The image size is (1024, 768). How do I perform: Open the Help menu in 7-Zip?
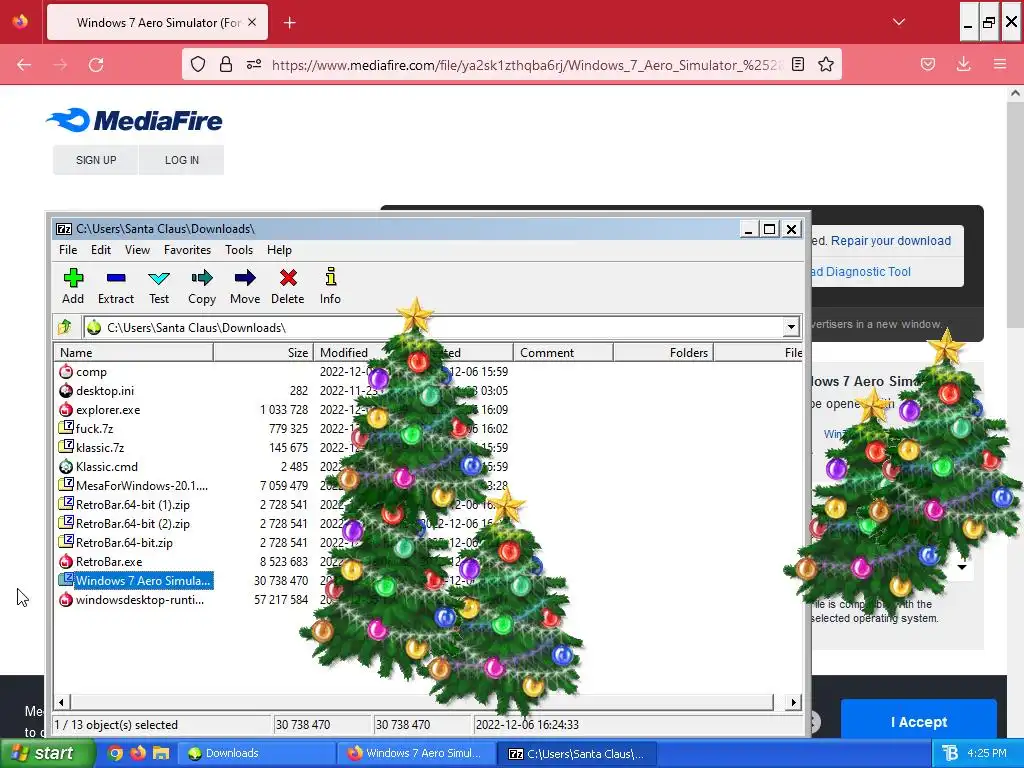pos(279,250)
